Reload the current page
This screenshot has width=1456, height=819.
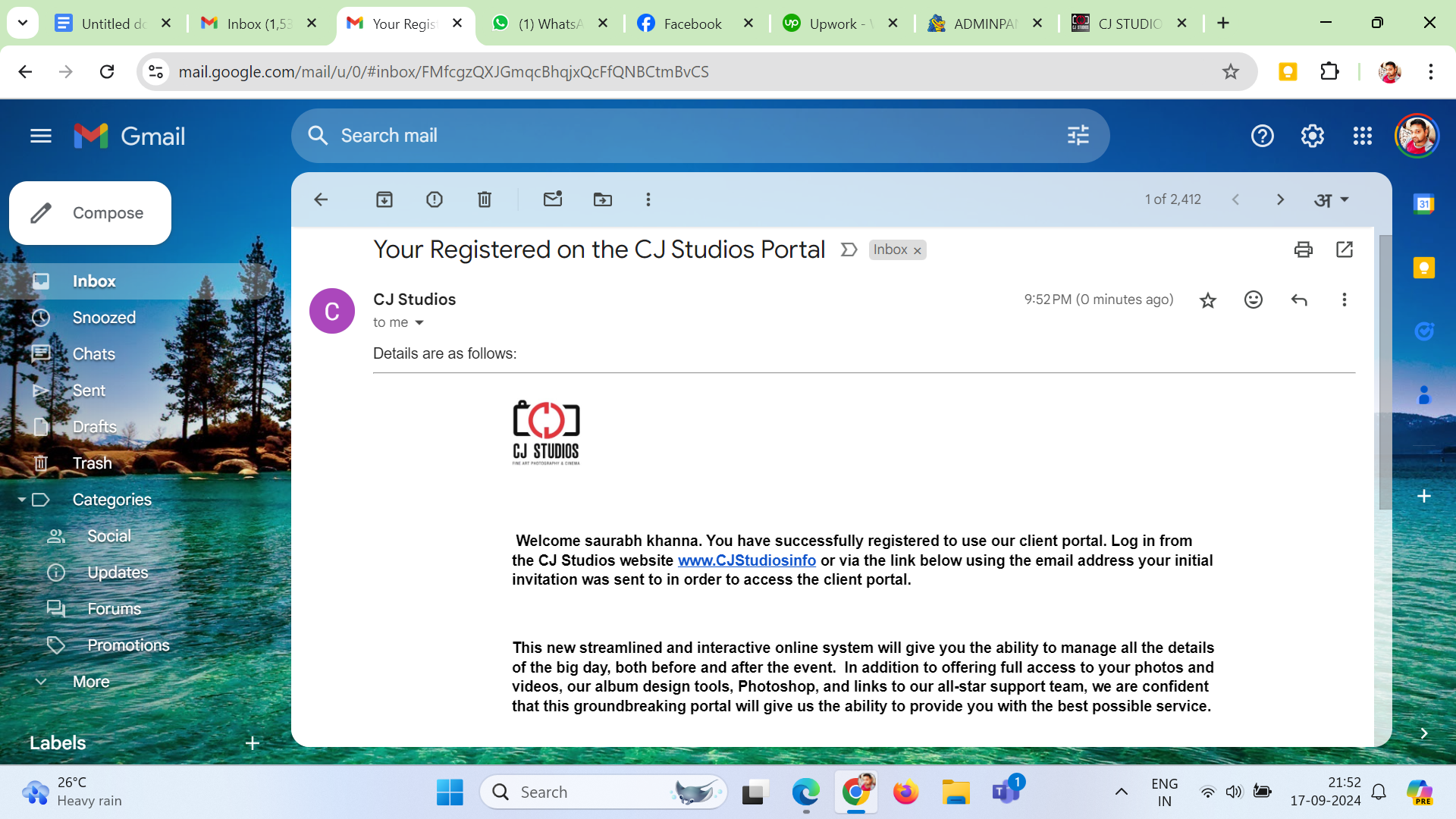click(x=107, y=72)
